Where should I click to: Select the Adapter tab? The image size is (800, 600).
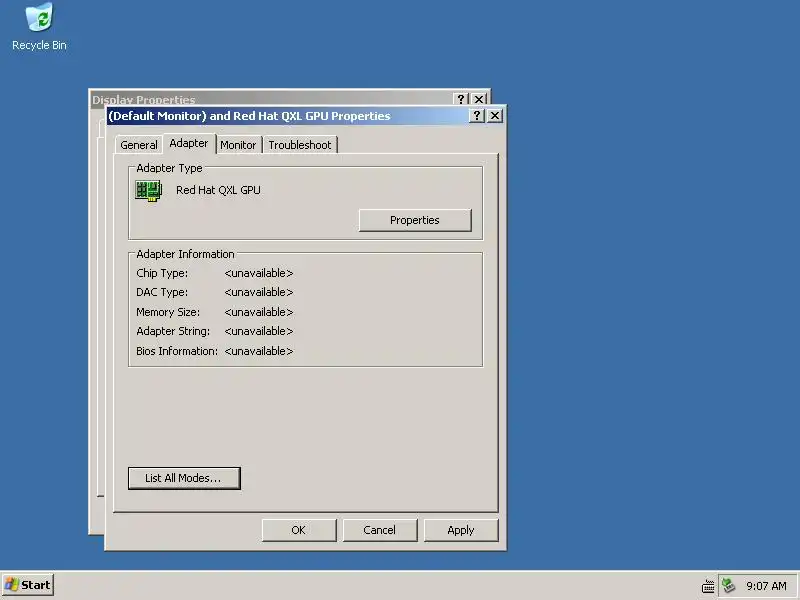point(189,143)
